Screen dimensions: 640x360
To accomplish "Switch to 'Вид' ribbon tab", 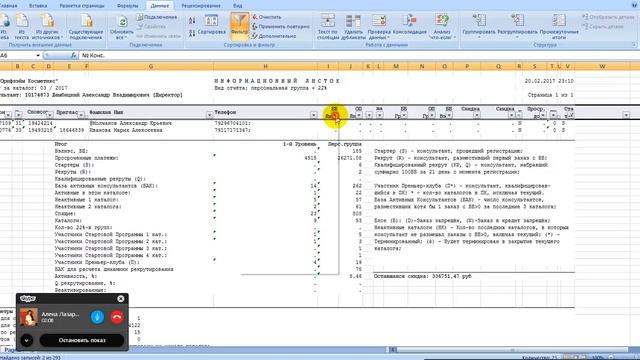I will pyautogui.click(x=238, y=6).
